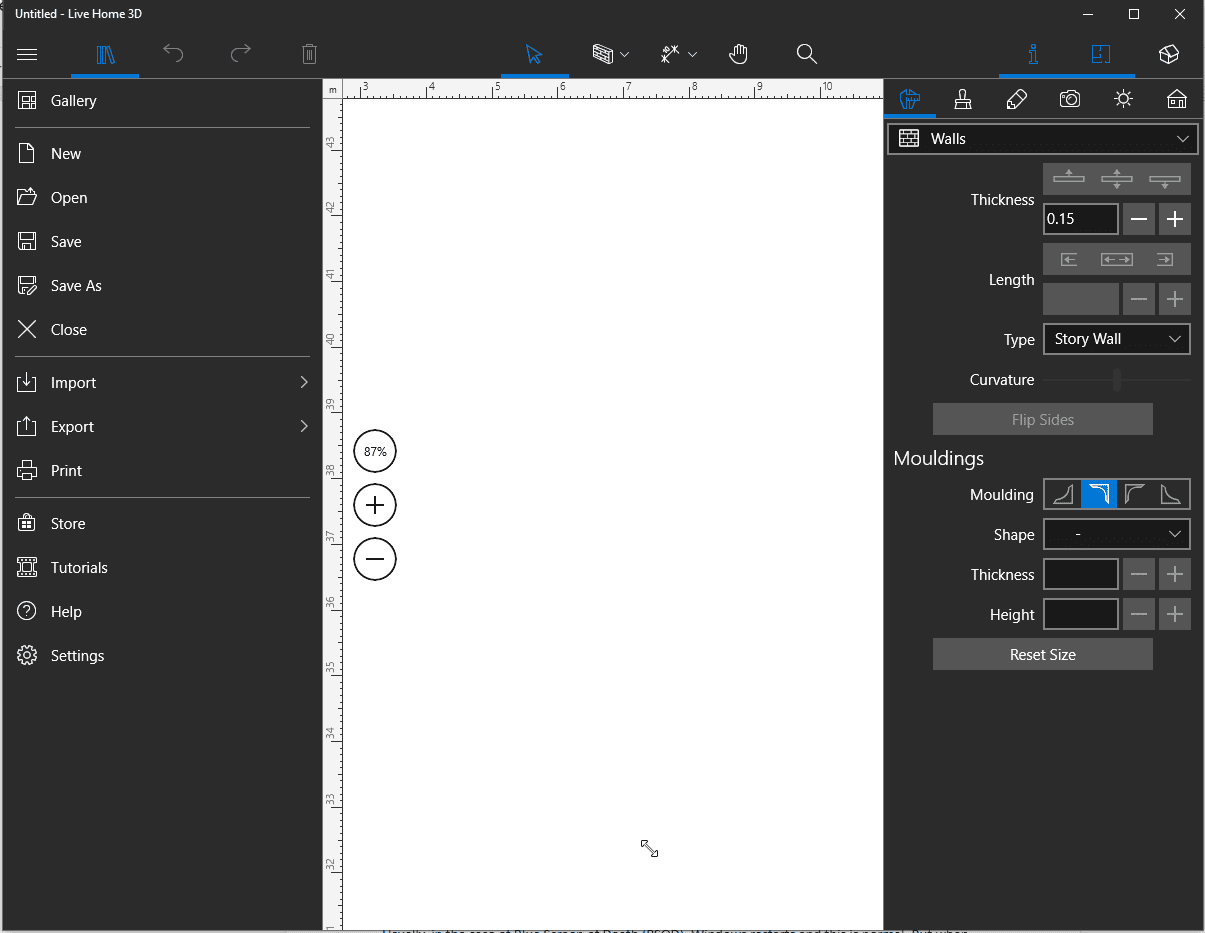Select the third moulding type icon
Image resolution: width=1205 pixels, height=933 pixels.
(1135, 494)
